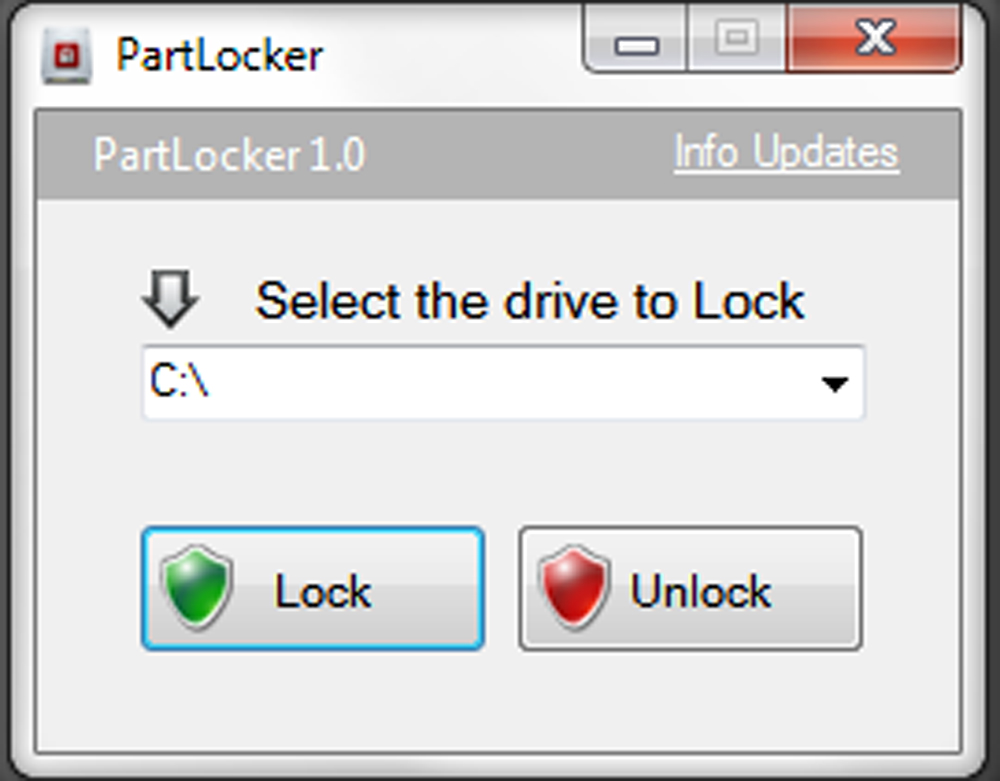Close the PartLocker window
Viewport: 1000px width, 781px height.
(874, 40)
